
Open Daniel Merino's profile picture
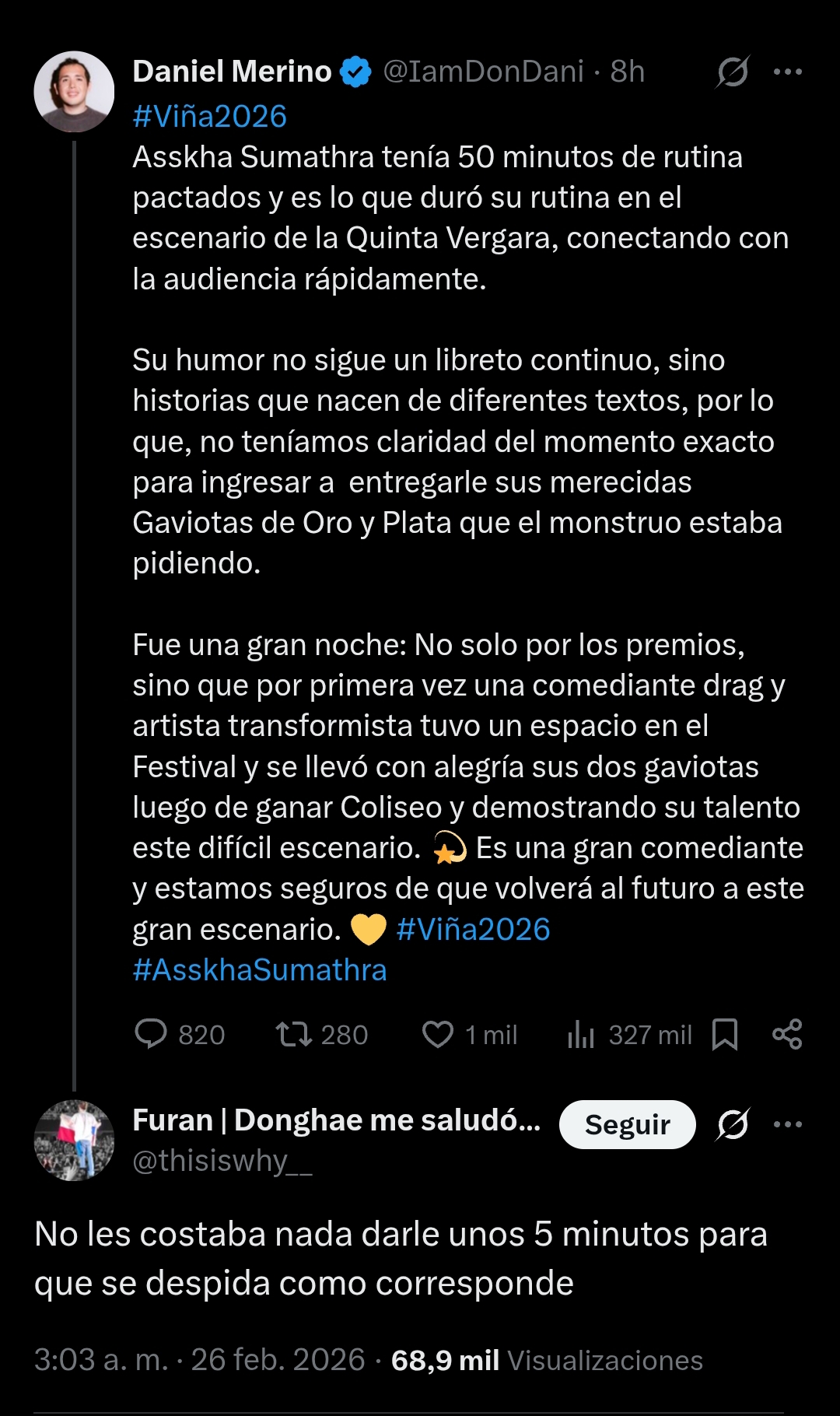click(x=74, y=92)
